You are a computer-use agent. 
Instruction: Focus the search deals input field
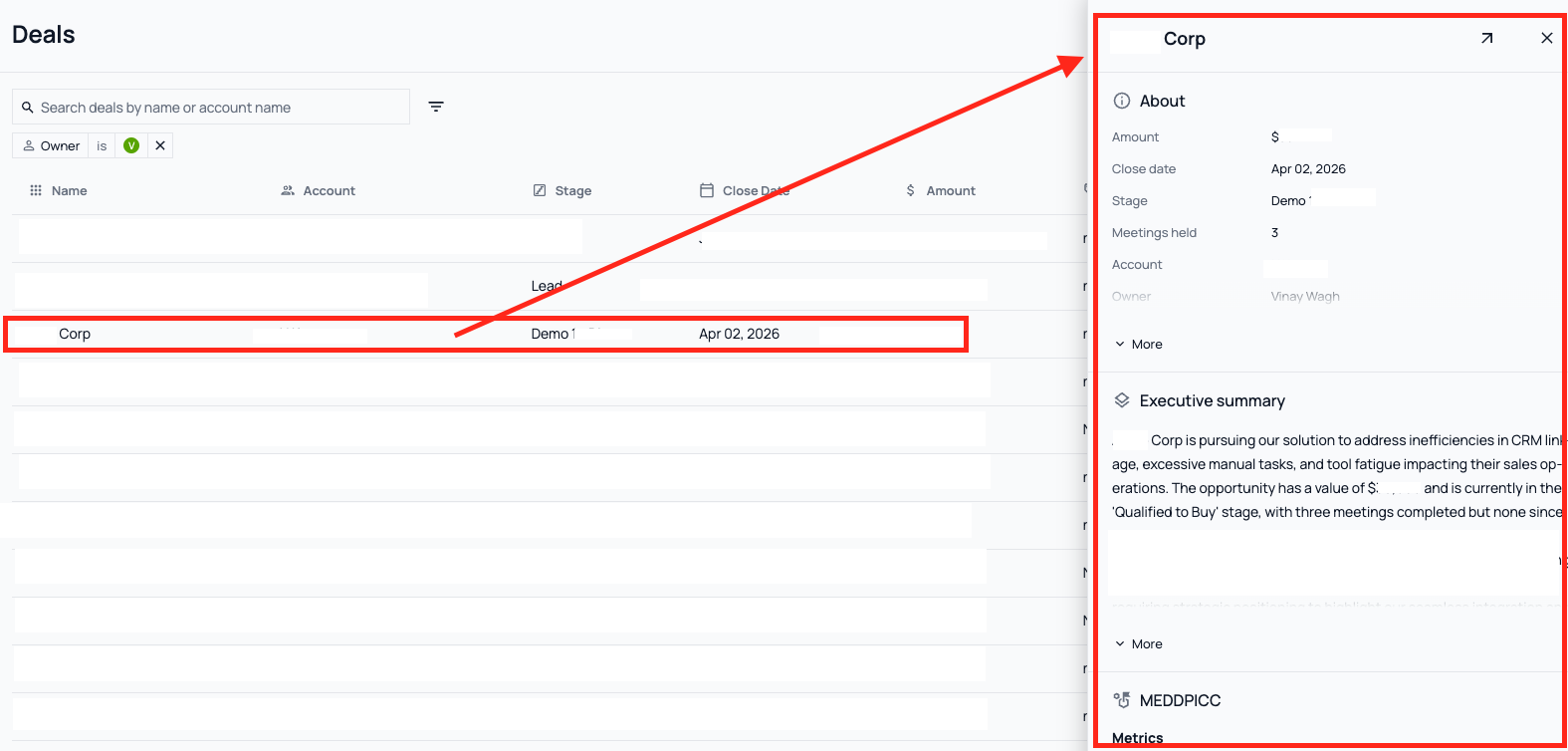pyautogui.click(x=219, y=108)
